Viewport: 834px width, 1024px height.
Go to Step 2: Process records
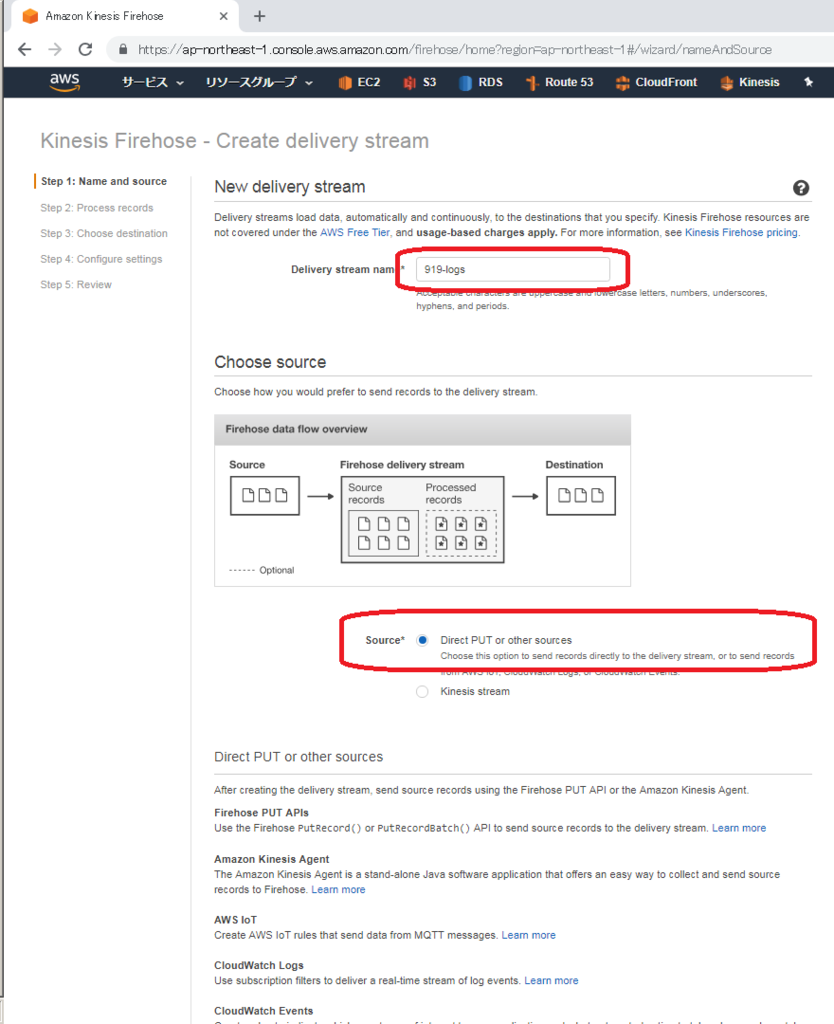97,208
